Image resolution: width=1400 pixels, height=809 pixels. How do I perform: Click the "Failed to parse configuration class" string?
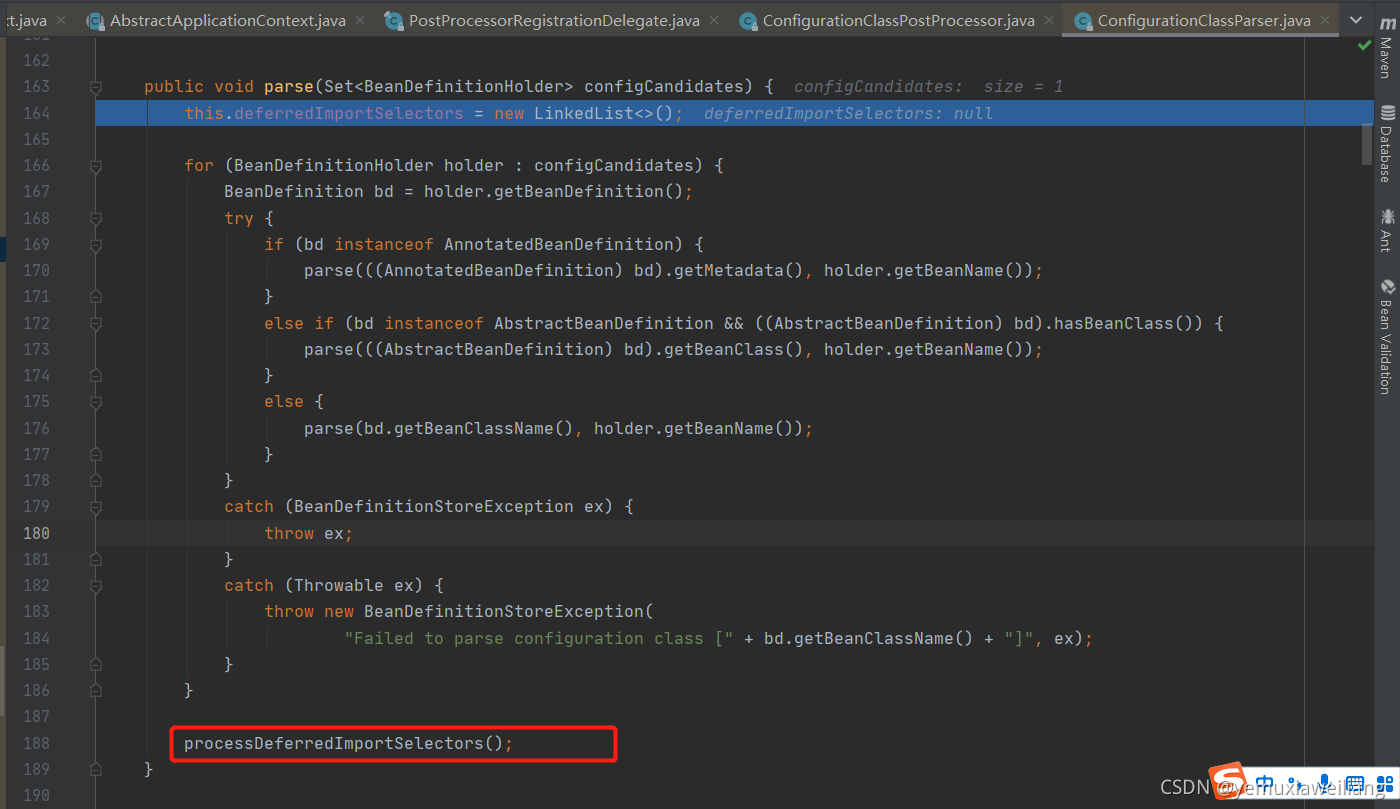539,638
